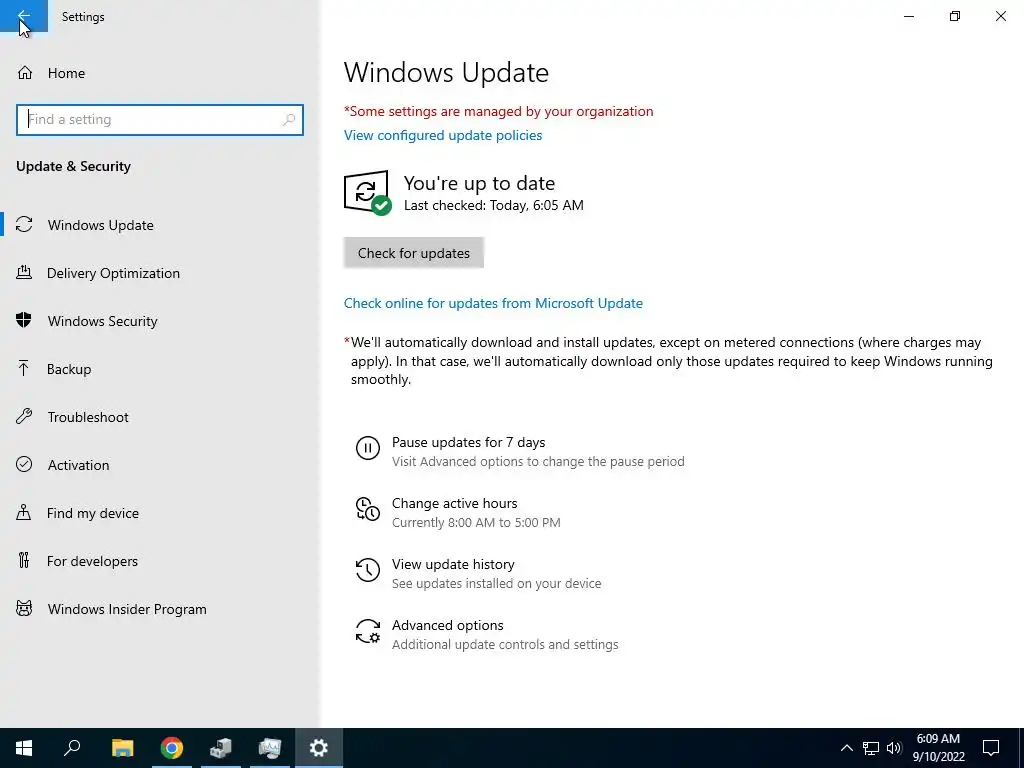Open the volume speaker tray icon
1024x768 pixels.
pos(894,748)
